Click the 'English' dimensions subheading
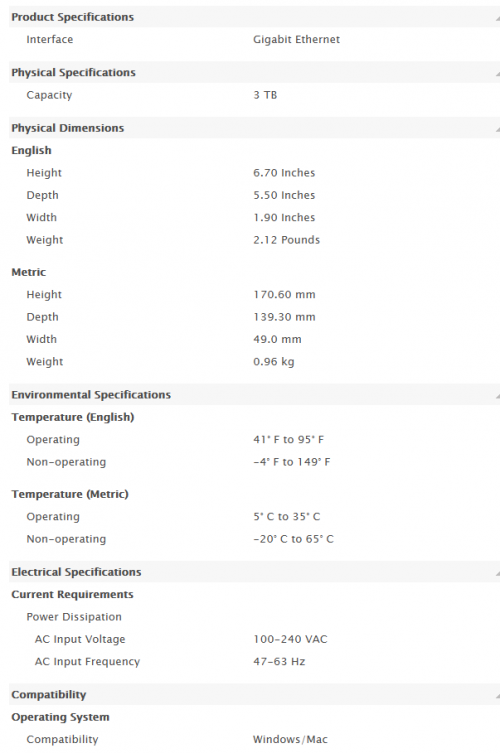 tap(31, 151)
